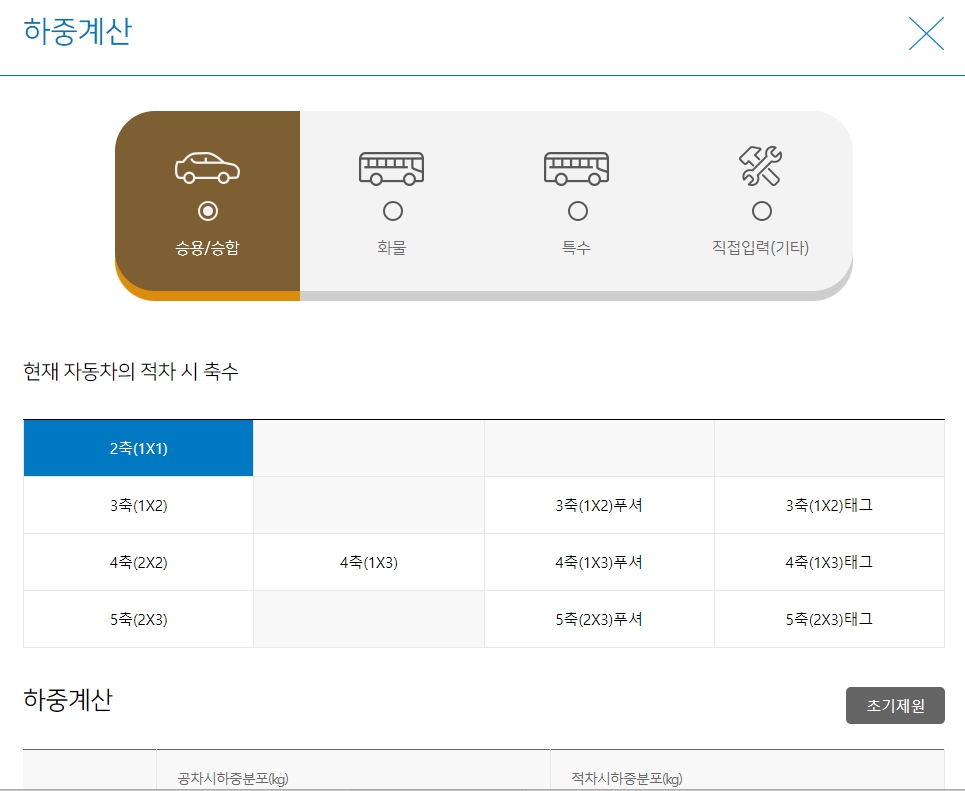Click the 직접입력(기타) label
The height and width of the screenshot is (791, 965).
(761, 247)
